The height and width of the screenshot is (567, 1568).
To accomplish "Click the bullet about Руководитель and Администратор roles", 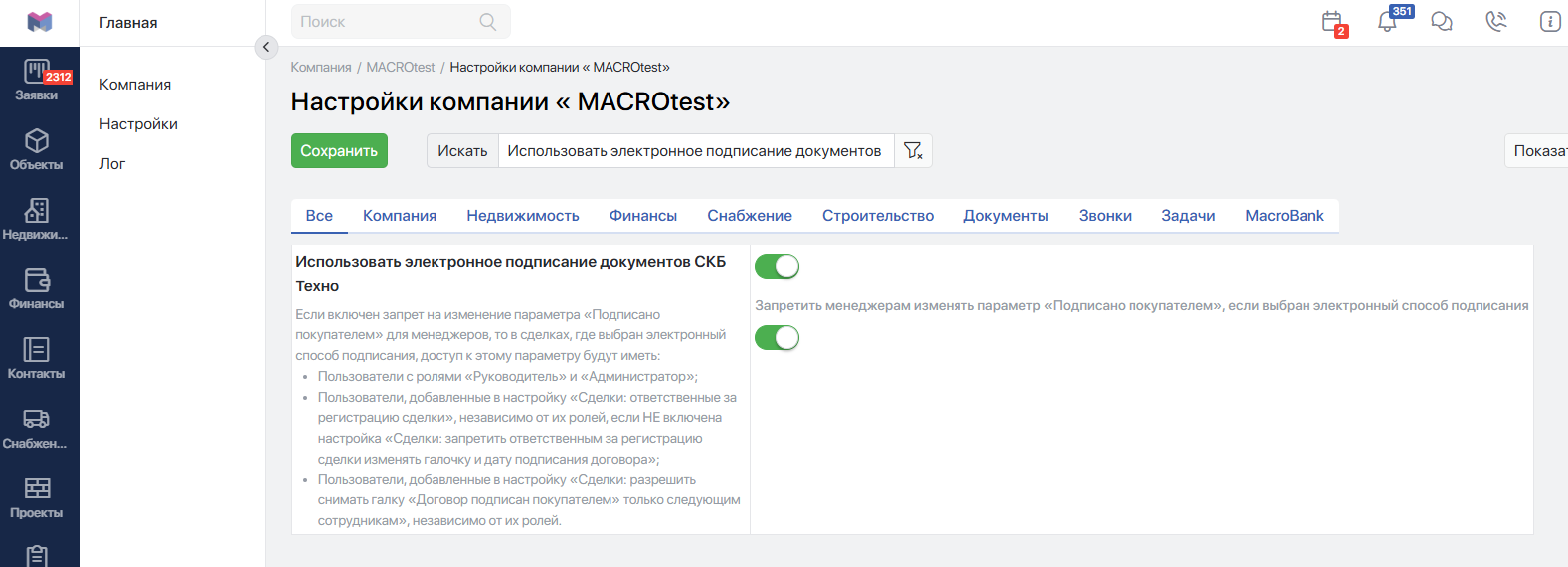I will coord(508,377).
